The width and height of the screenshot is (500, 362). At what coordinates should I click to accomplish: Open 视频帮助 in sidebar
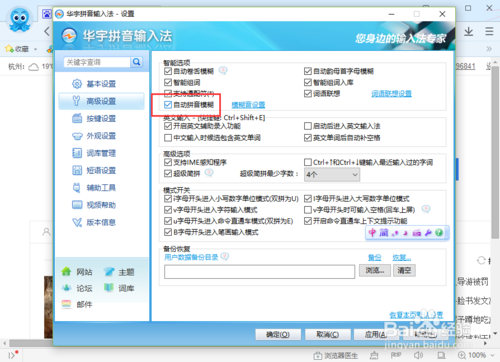click(101, 205)
